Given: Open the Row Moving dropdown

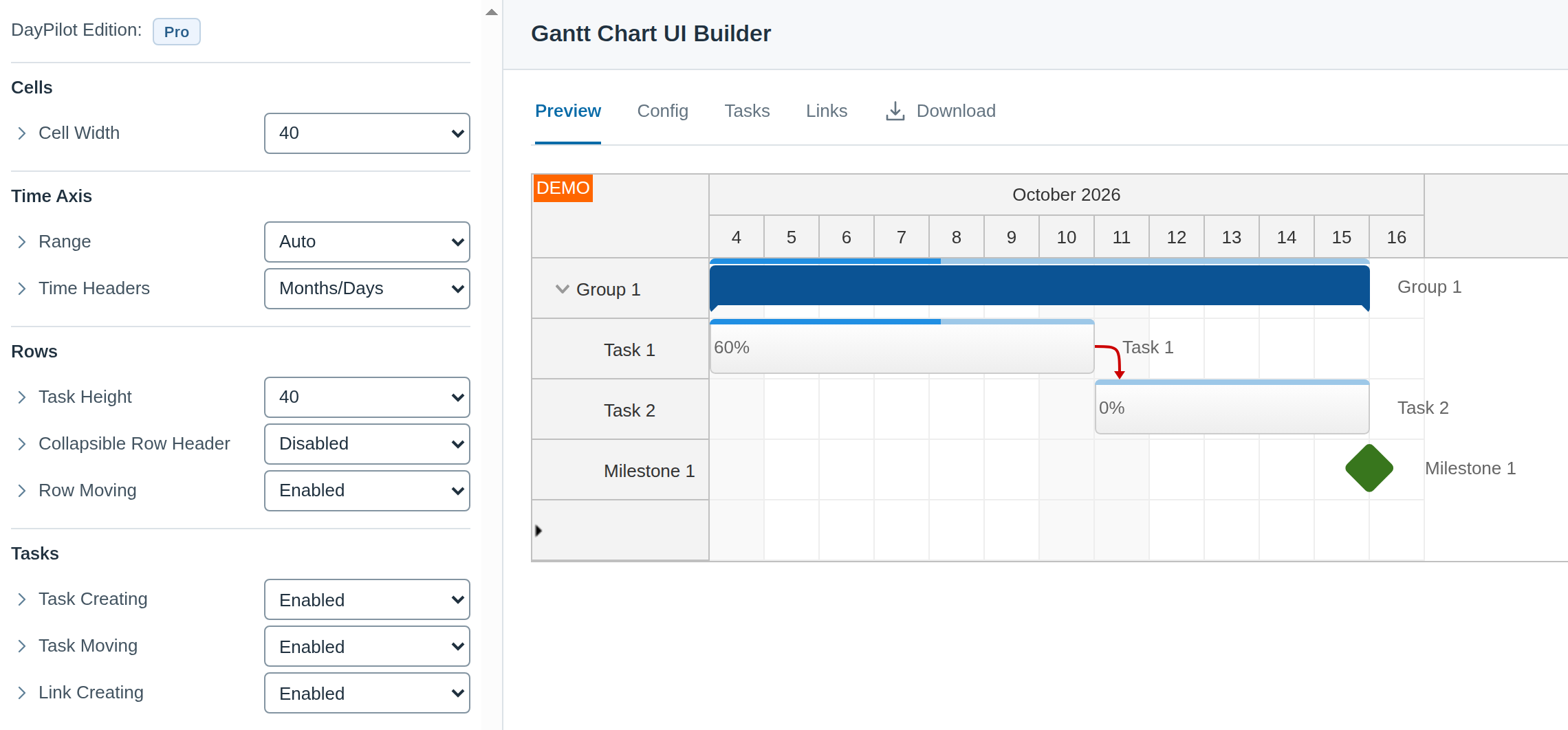Looking at the screenshot, I should tap(367, 491).
